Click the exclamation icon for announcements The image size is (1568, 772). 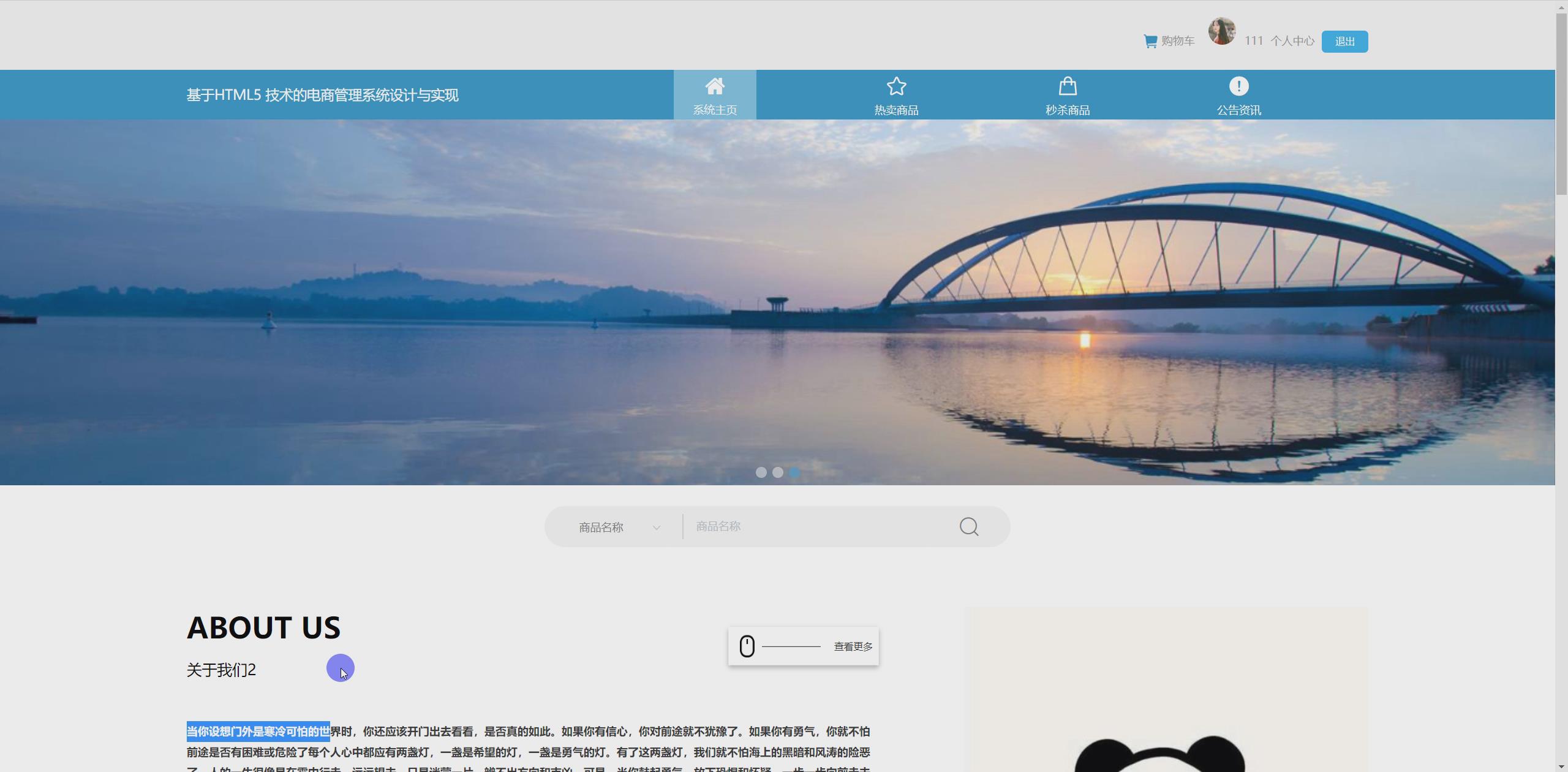1238,86
